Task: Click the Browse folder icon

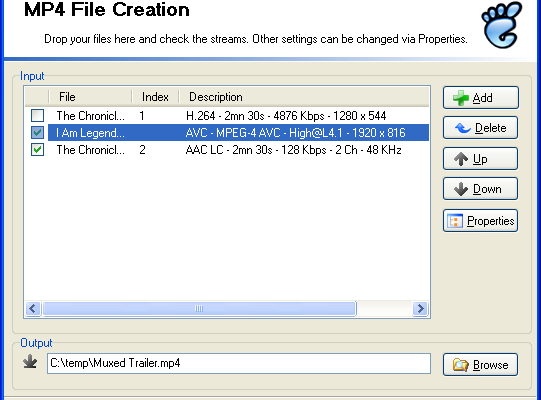Action: [x=461, y=365]
